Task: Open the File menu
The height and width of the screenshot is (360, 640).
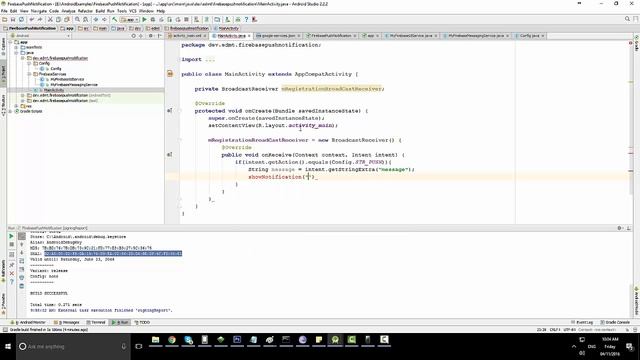Action: [x=4, y=11]
